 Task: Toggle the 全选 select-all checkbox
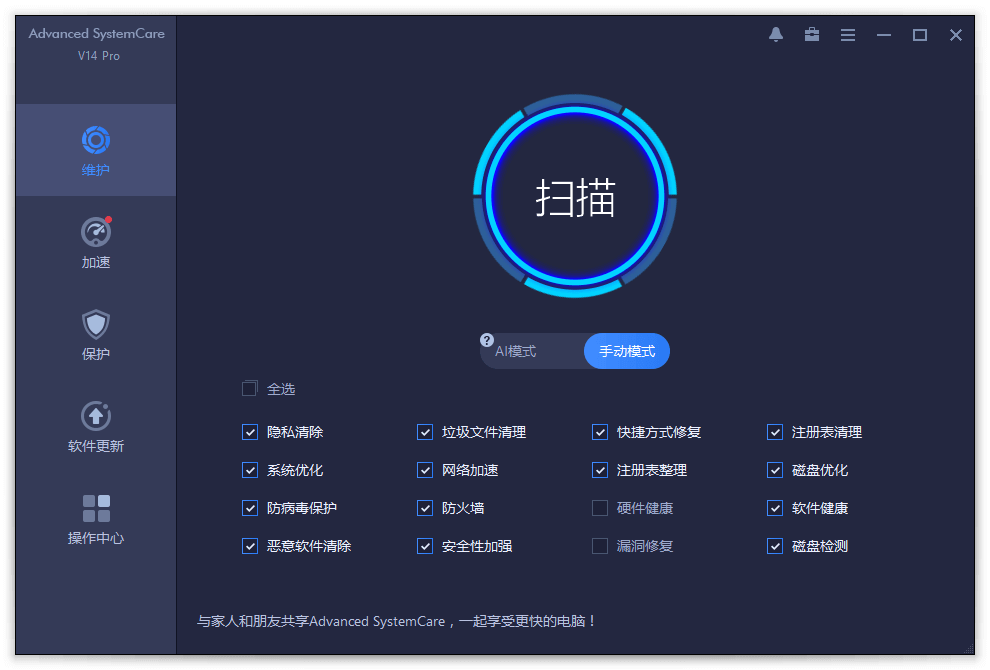click(x=249, y=388)
